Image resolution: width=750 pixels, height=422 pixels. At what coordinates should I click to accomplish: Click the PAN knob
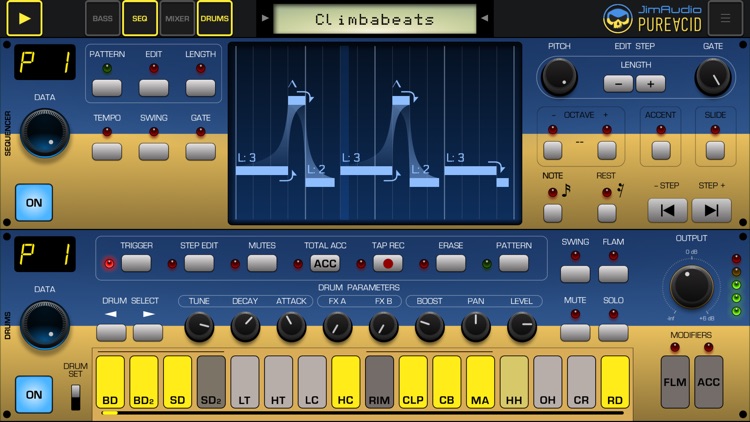click(x=475, y=327)
